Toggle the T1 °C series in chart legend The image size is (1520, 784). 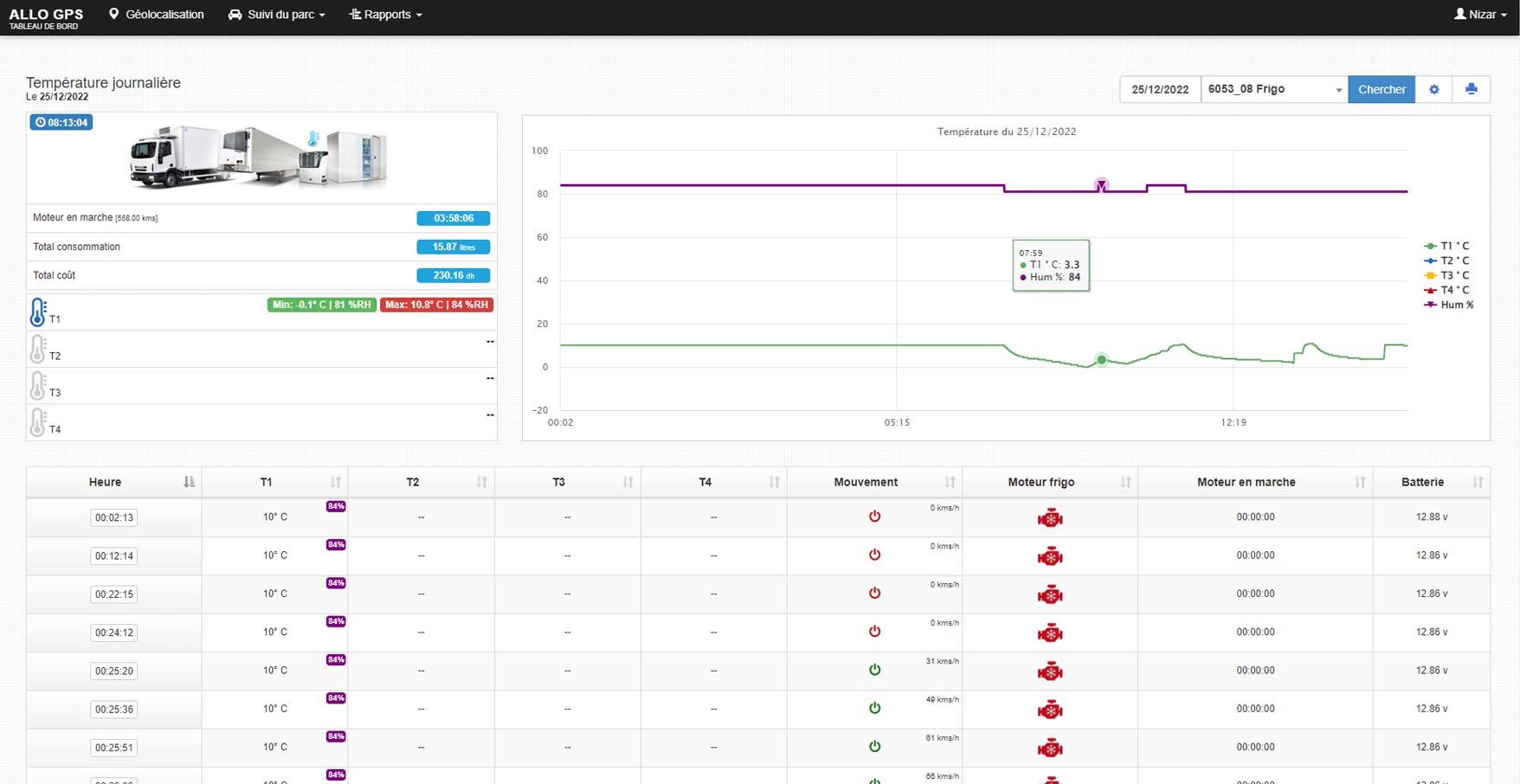pyautogui.click(x=1447, y=246)
